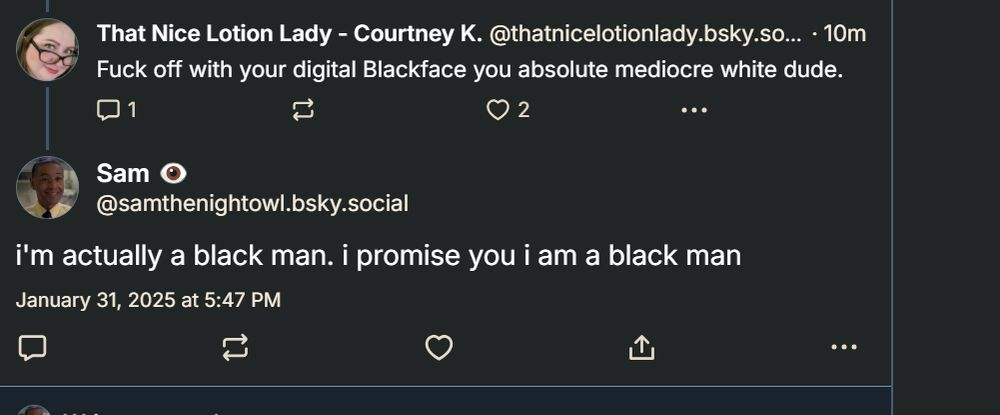Click the 10m timestamp on Courtney's post
Image resolution: width=1000 pixels, height=415 pixels.
(x=845, y=33)
